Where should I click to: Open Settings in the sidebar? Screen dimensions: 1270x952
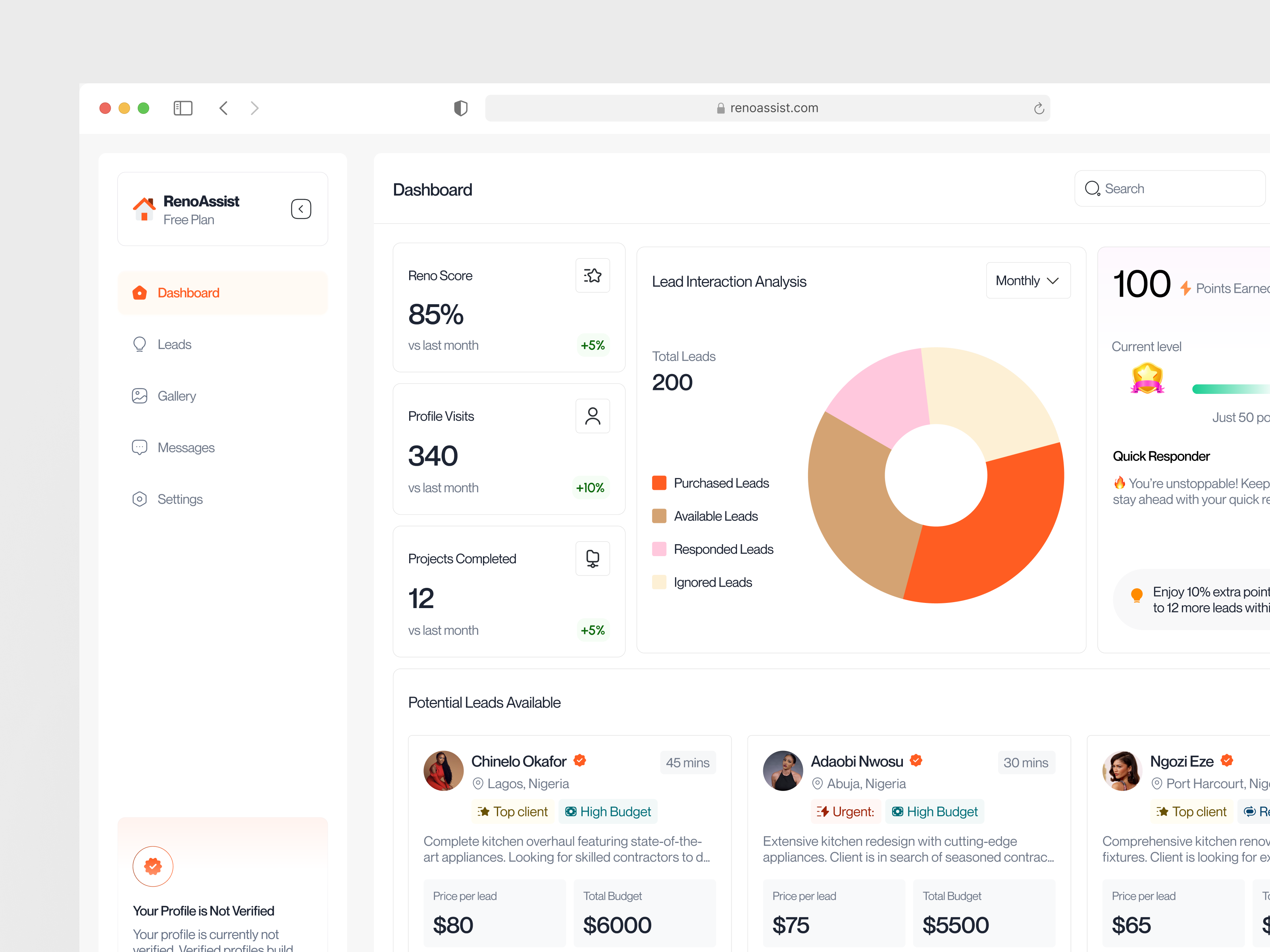tap(180, 499)
